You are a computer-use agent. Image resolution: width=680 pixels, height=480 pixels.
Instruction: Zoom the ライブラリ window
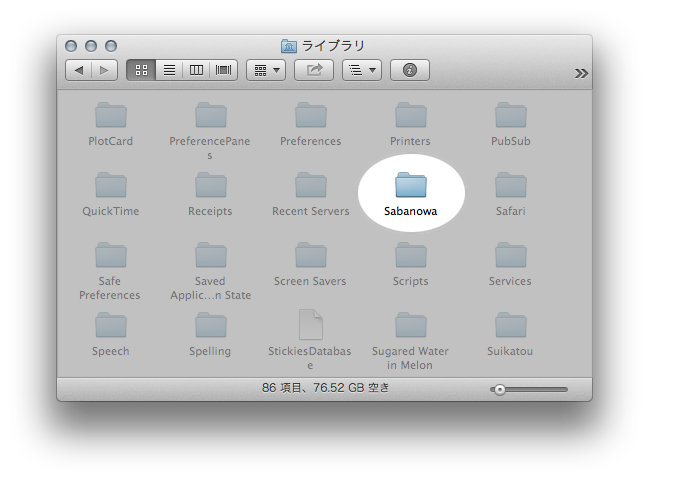[x=111, y=46]
